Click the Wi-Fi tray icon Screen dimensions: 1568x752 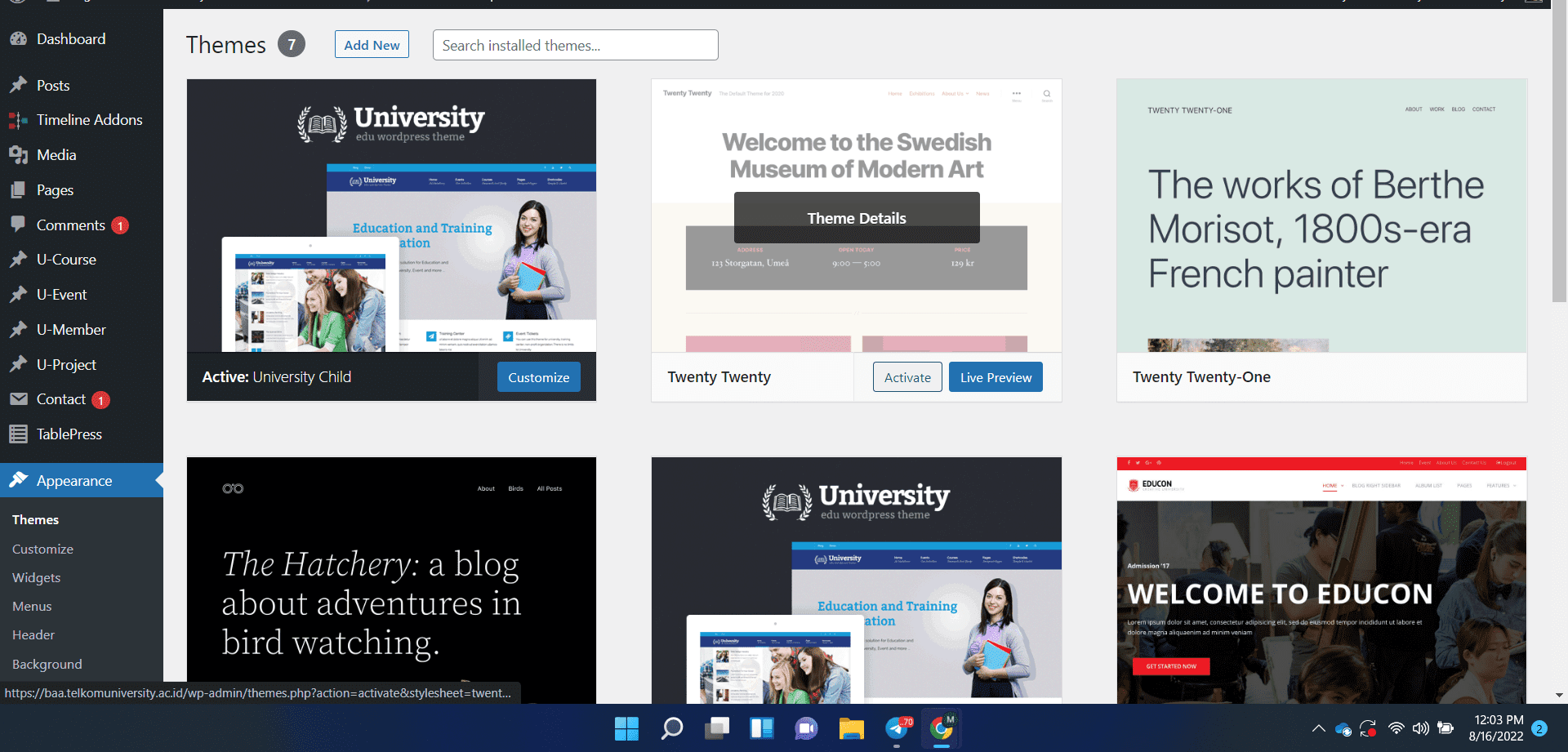pyautogui.click(x=1396, y=728)
